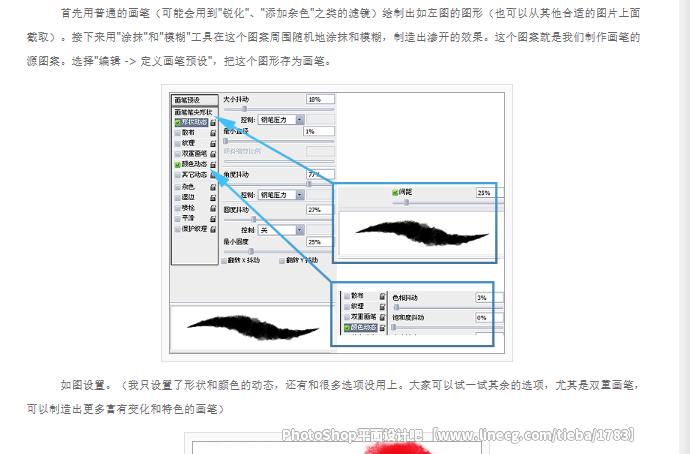Image resolution: width=690 pixels, height=454 pixels.
Task: Check the 保护纹理 option
Action: pos(178,229)
